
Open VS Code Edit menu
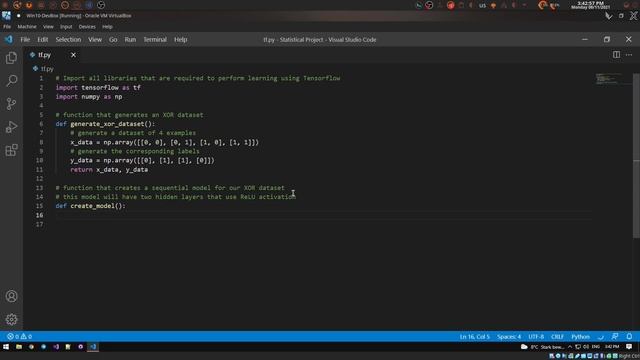42,40
